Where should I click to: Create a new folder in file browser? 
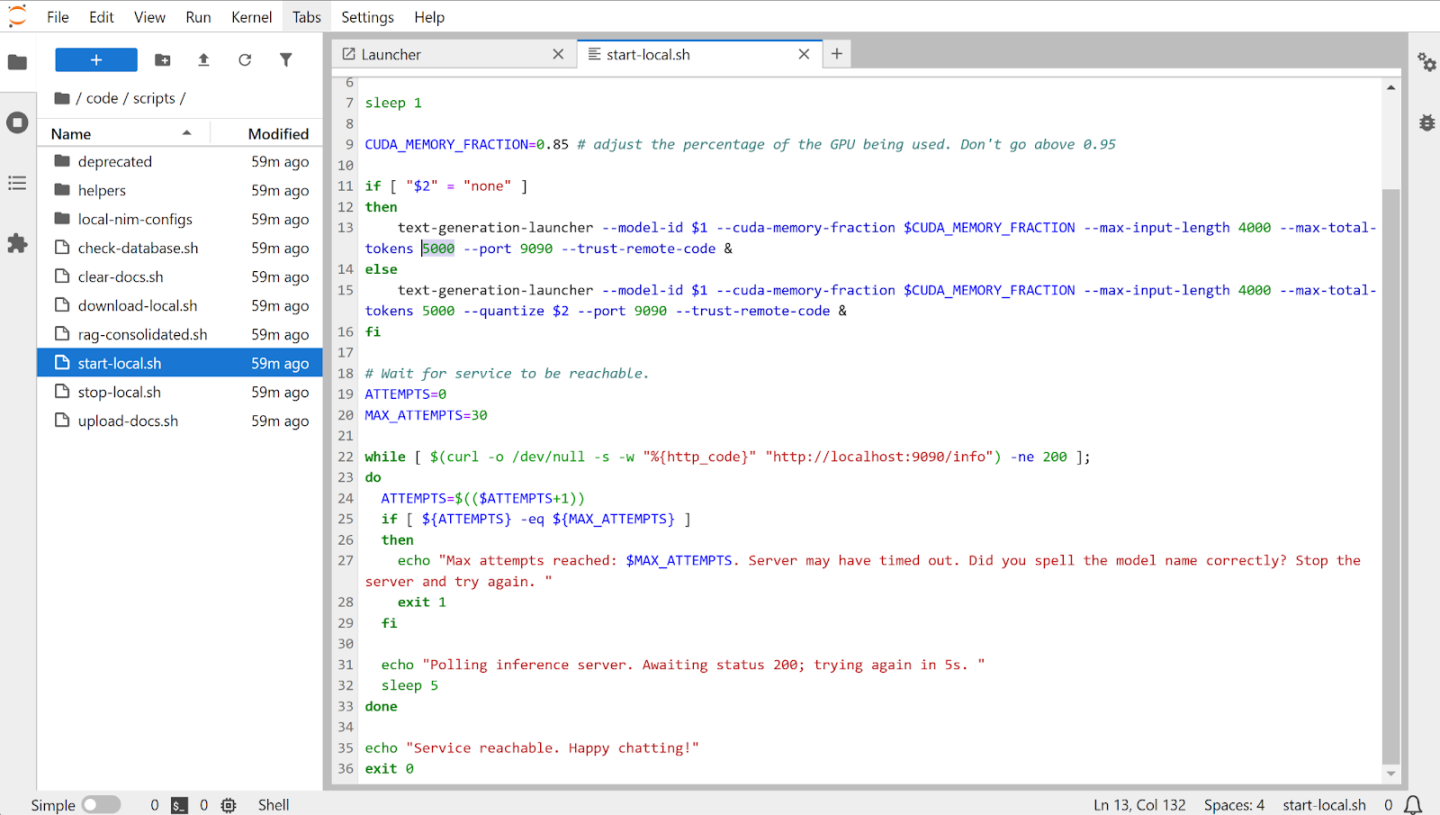pyautogui.click(x=162, y=60)
